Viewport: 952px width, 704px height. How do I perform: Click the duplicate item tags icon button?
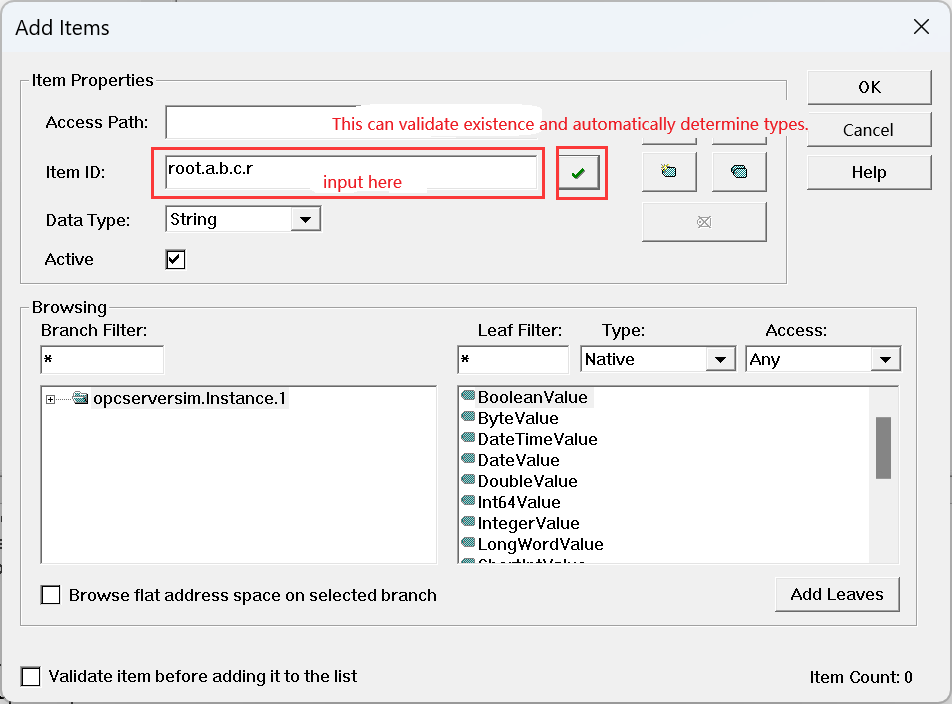[x=739, y=172]
